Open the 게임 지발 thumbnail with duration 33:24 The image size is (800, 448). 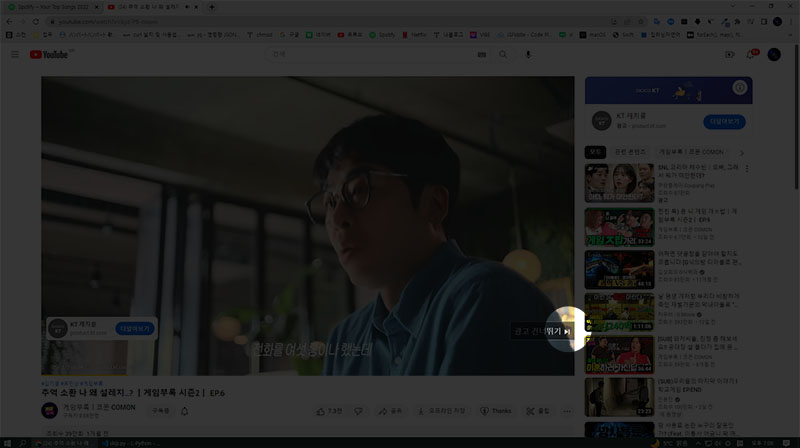(x=619, y=227)
